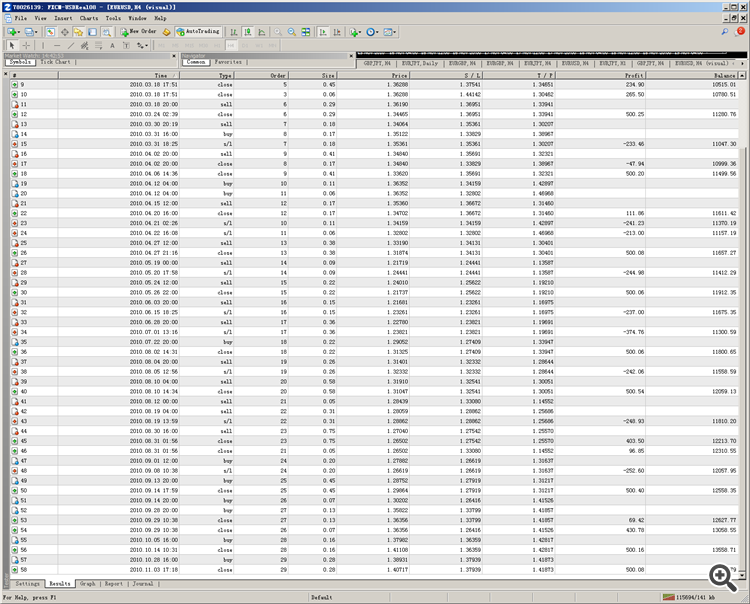Open the Indicators list icon
The width and height of the screenshot is (750, 604).
point(353,32)
